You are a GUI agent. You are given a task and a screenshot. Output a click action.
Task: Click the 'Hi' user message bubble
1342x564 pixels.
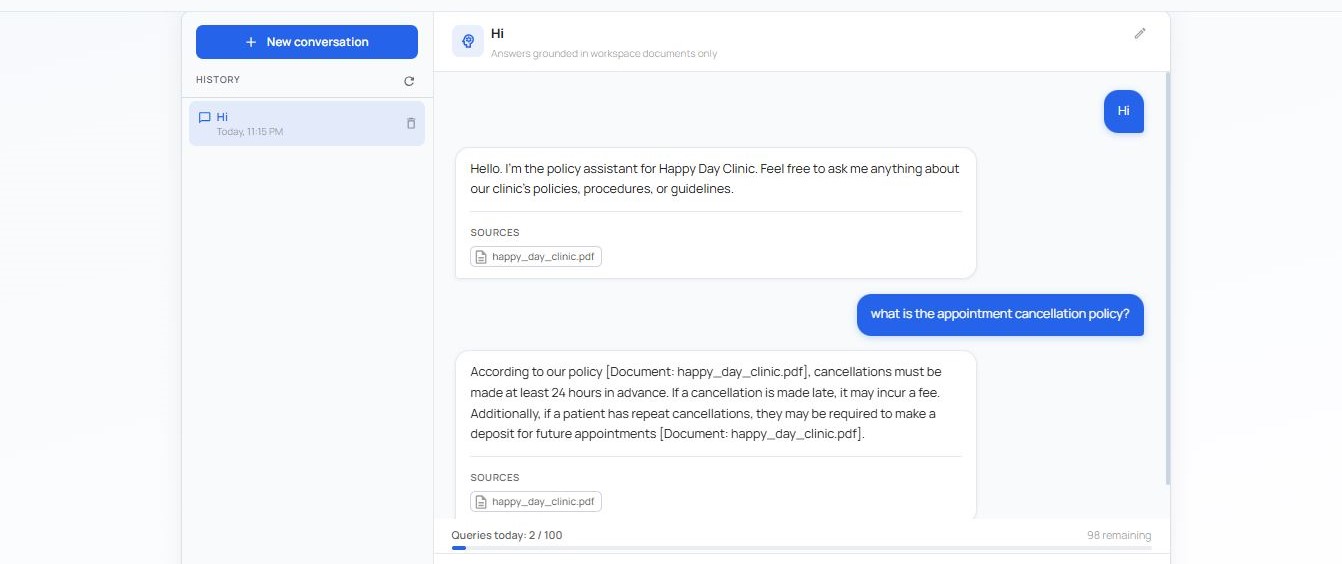point(1123,111)
